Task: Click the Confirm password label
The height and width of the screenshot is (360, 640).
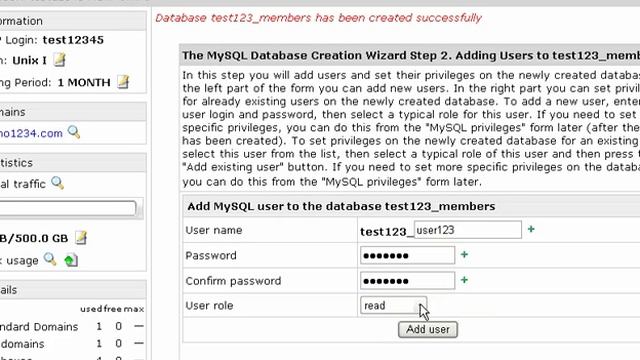Action: click(x=233, y=281)
